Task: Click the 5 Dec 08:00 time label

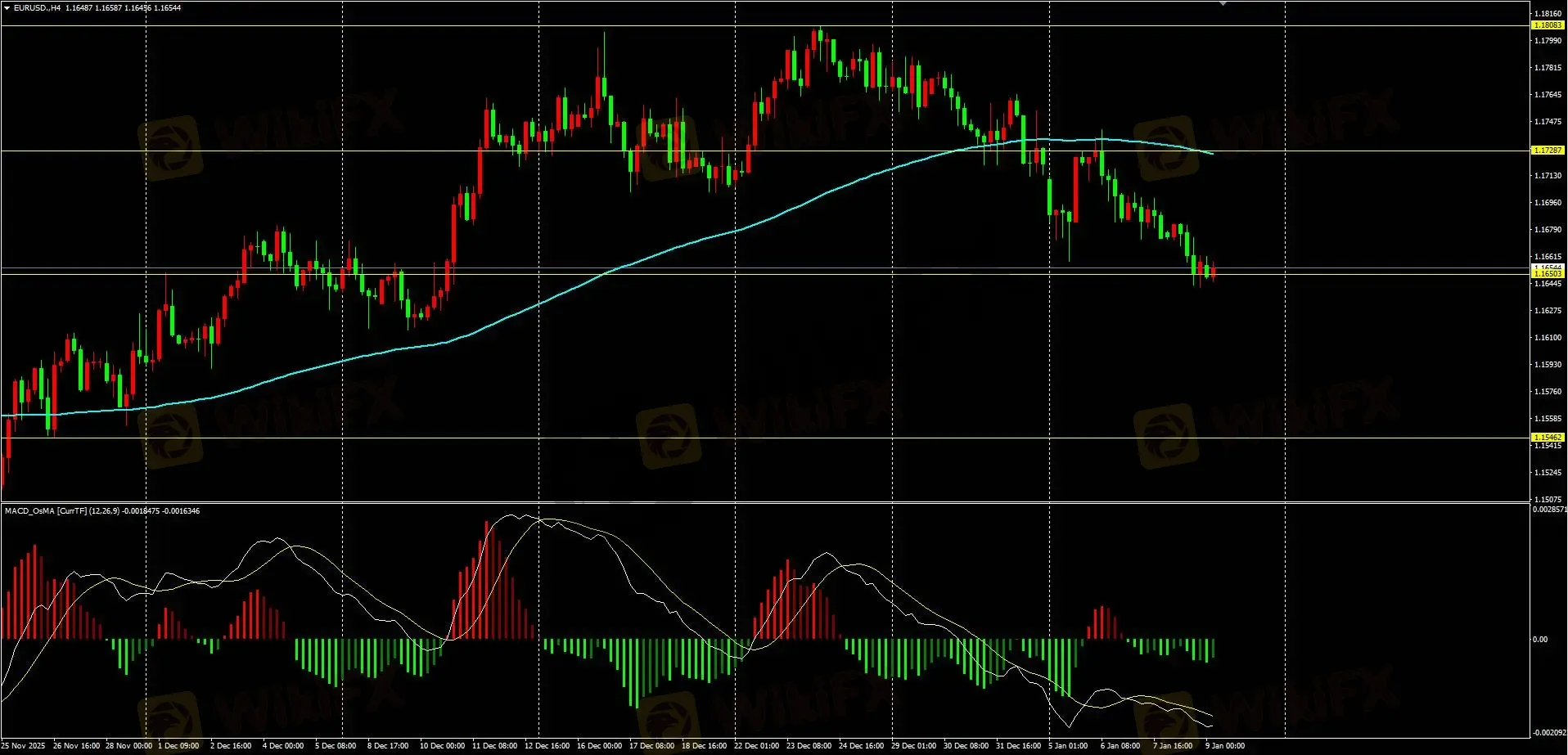Action: (x=336, y=746)
